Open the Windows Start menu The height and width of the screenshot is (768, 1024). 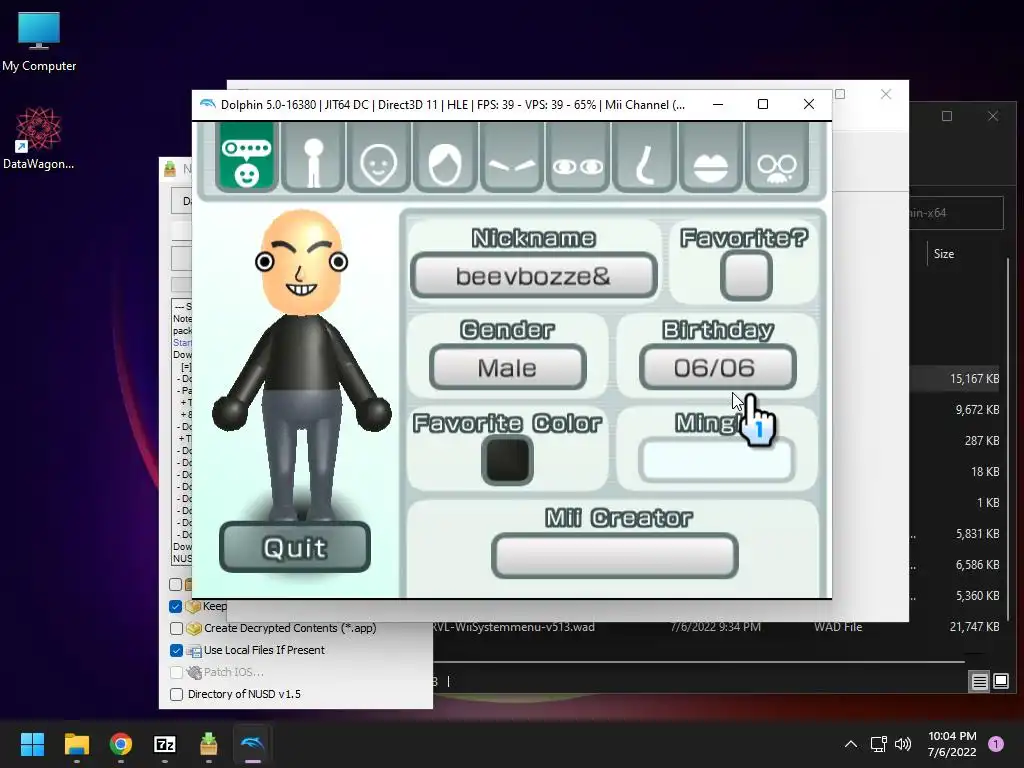point(32,744)
